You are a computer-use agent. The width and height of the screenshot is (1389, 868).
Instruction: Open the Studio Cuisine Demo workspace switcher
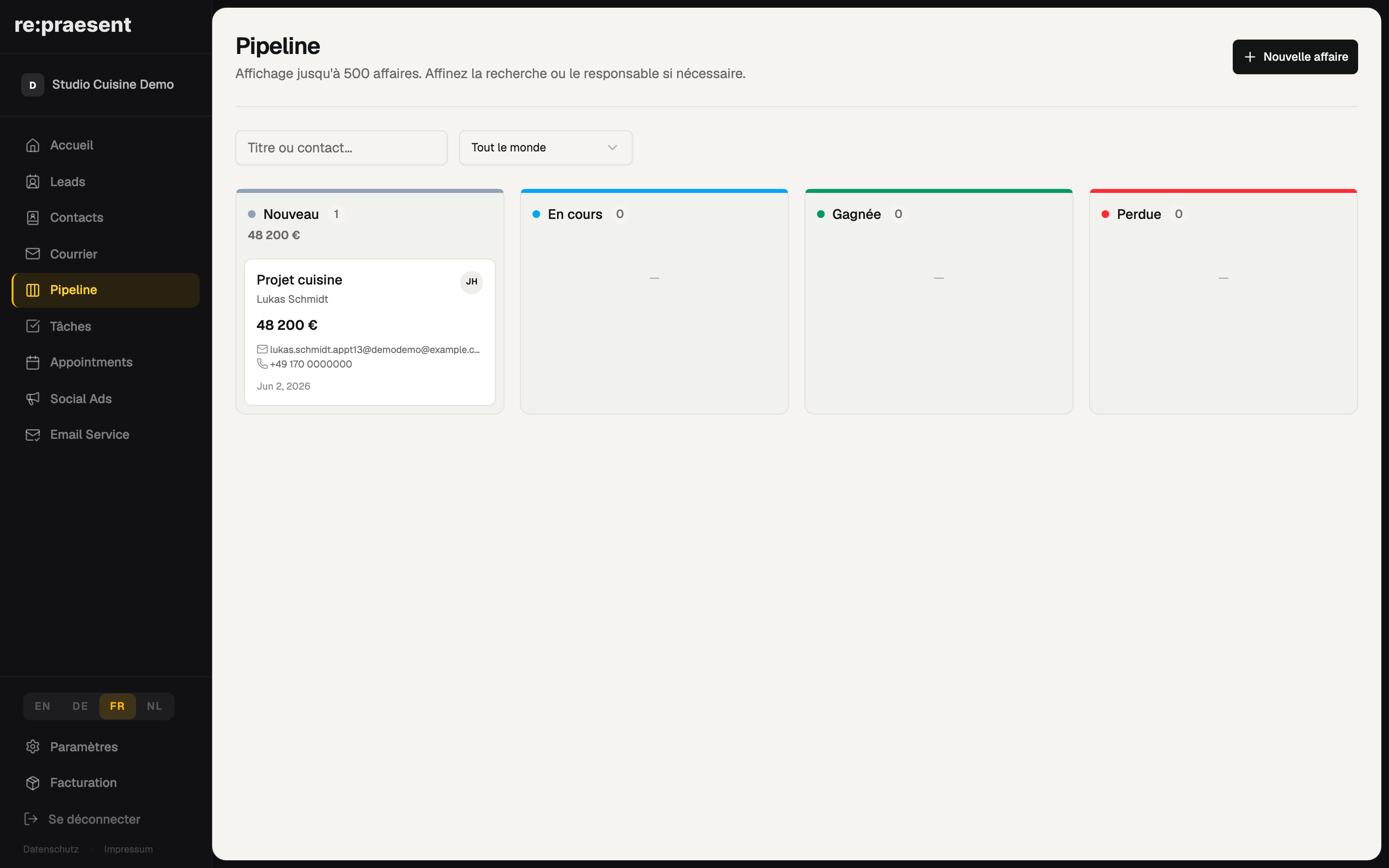[106, 85]
